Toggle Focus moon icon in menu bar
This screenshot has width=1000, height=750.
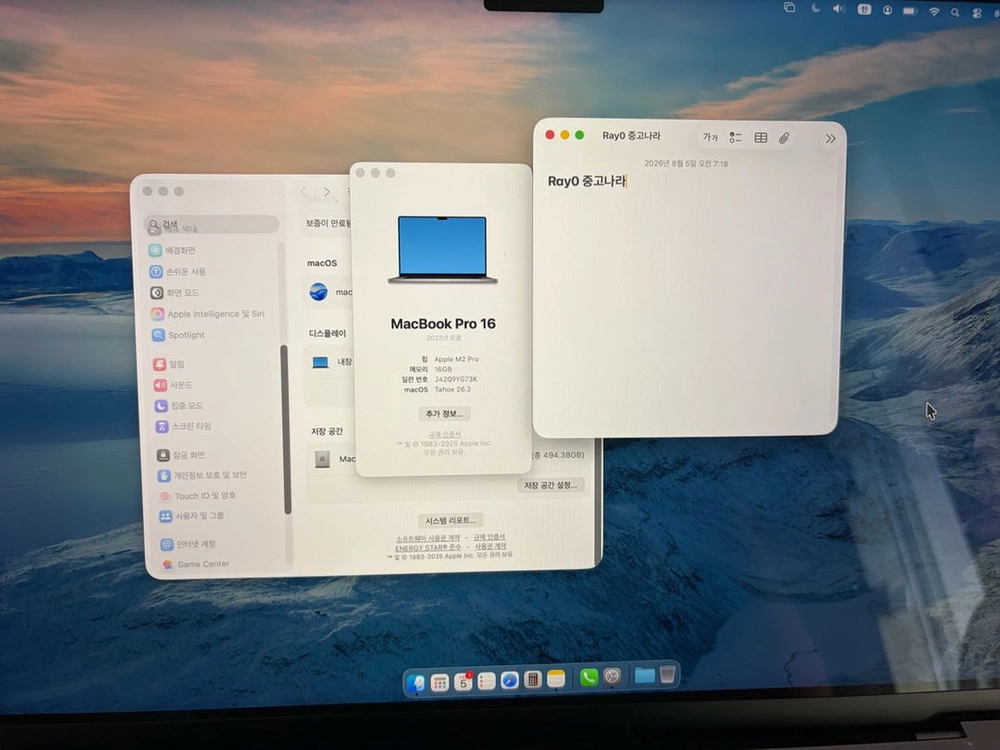816,8
